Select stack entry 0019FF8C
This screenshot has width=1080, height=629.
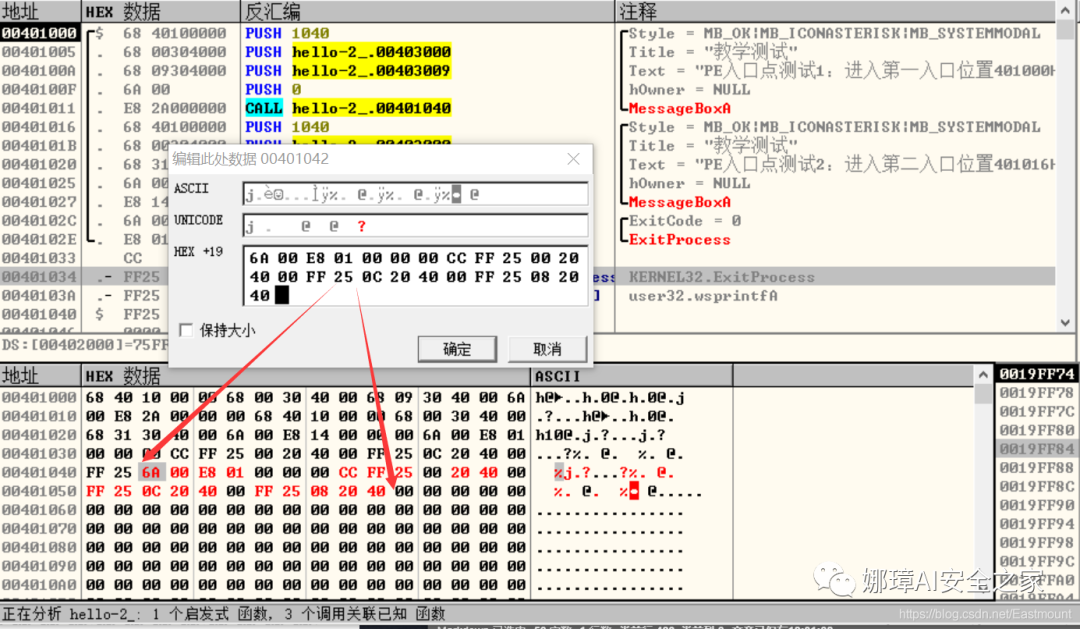click(1037, 486)
